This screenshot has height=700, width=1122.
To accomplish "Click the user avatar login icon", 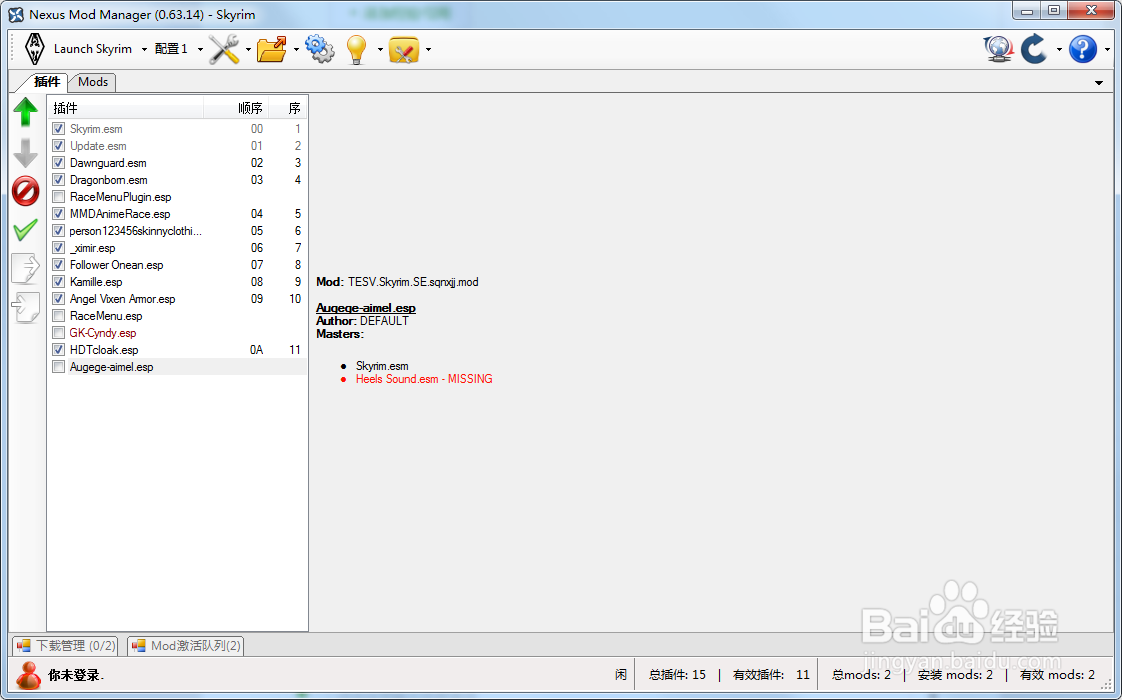I will pyautogui.click(x=29, y=675).
